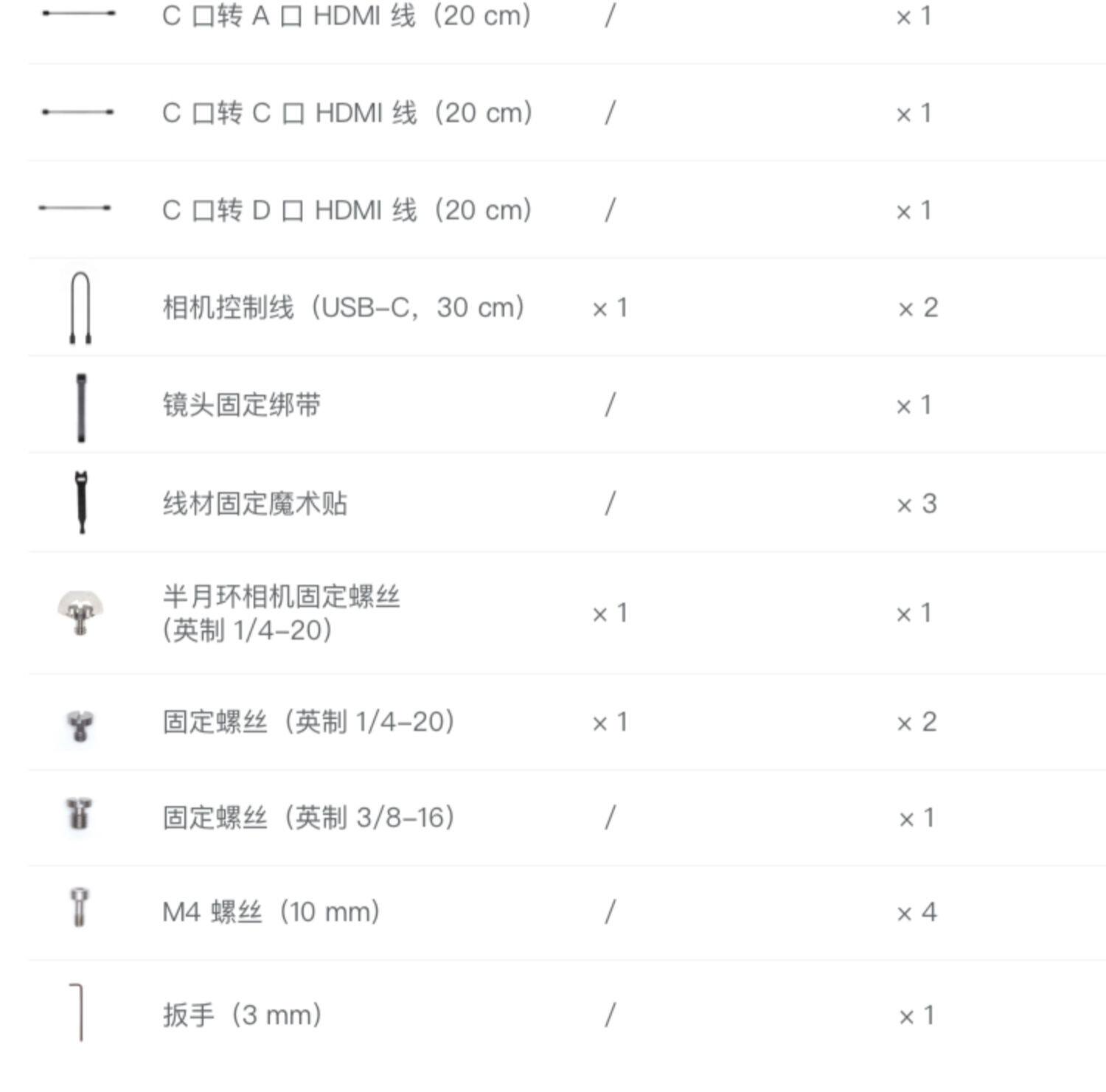1106x1092 pixels.
Task: Select the 3/8-16 fixing screw icon
Action: coord(79,814)
